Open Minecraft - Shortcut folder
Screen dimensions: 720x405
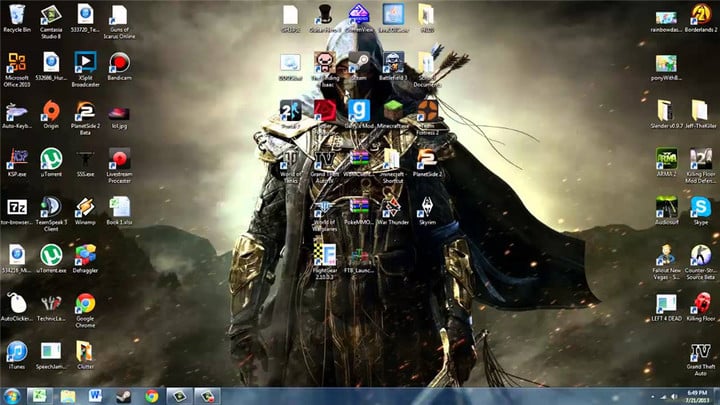[393, 166]
